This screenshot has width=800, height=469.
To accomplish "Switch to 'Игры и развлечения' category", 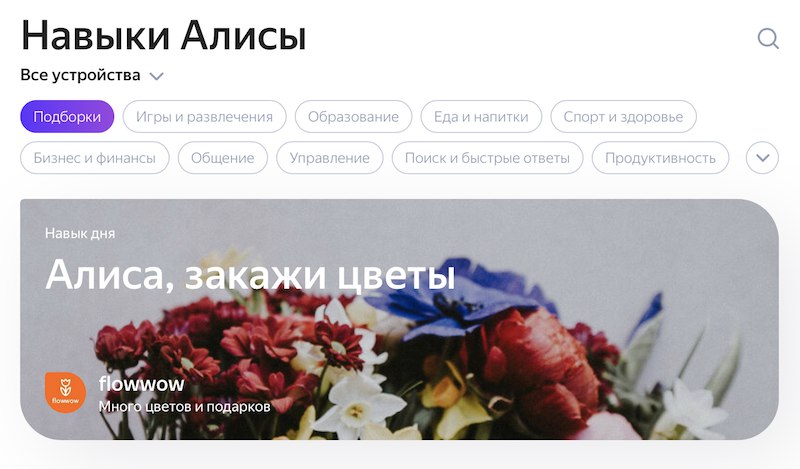I will pos(204,116).
